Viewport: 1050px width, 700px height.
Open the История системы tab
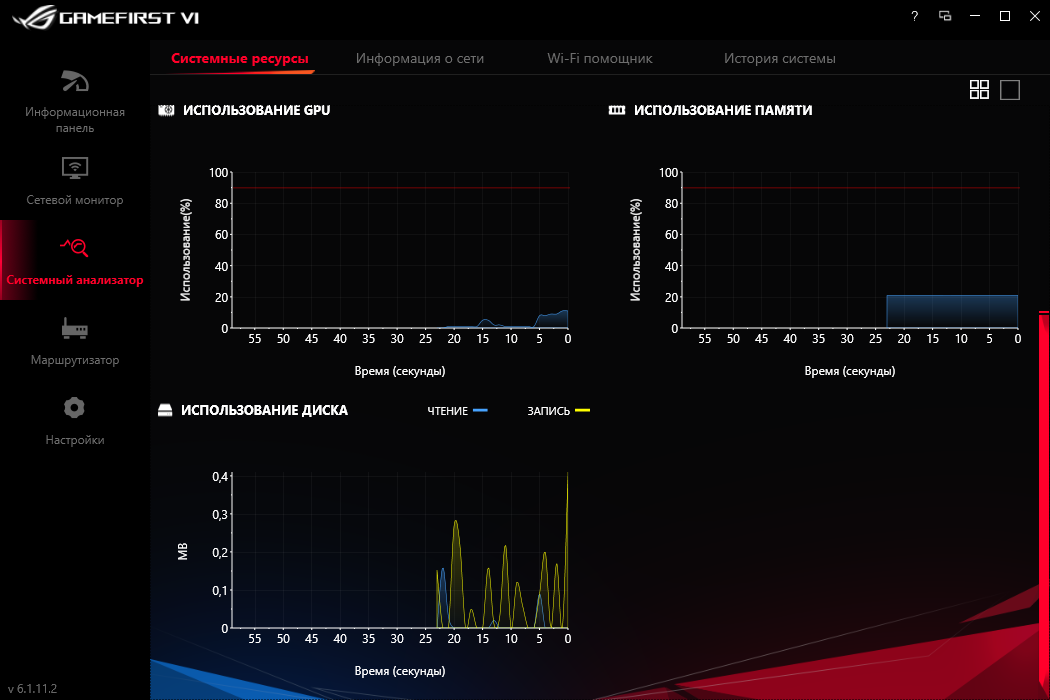(x=779, y=58)
